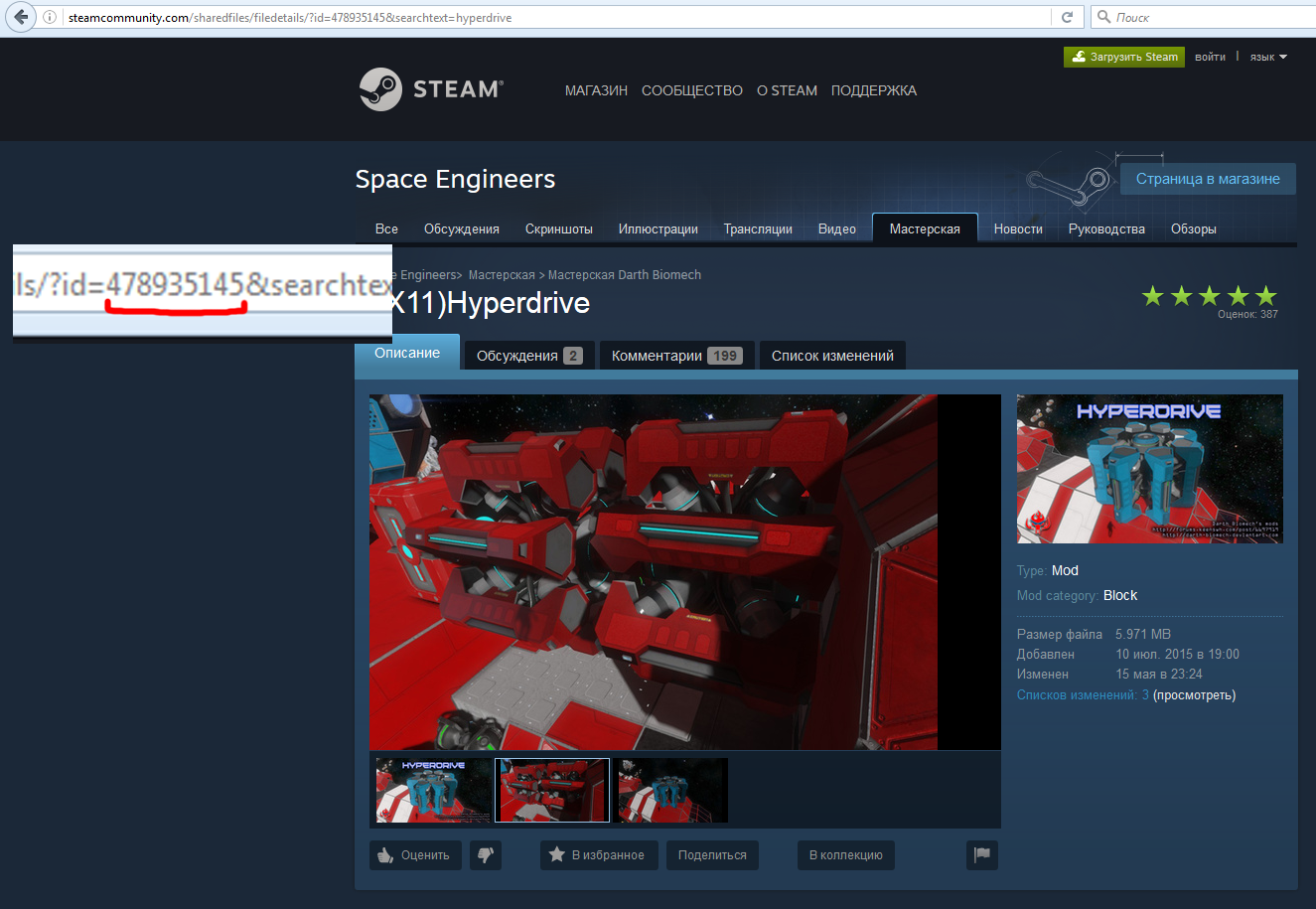Open the МАГАЗИН menu

[x=596, y=90]
